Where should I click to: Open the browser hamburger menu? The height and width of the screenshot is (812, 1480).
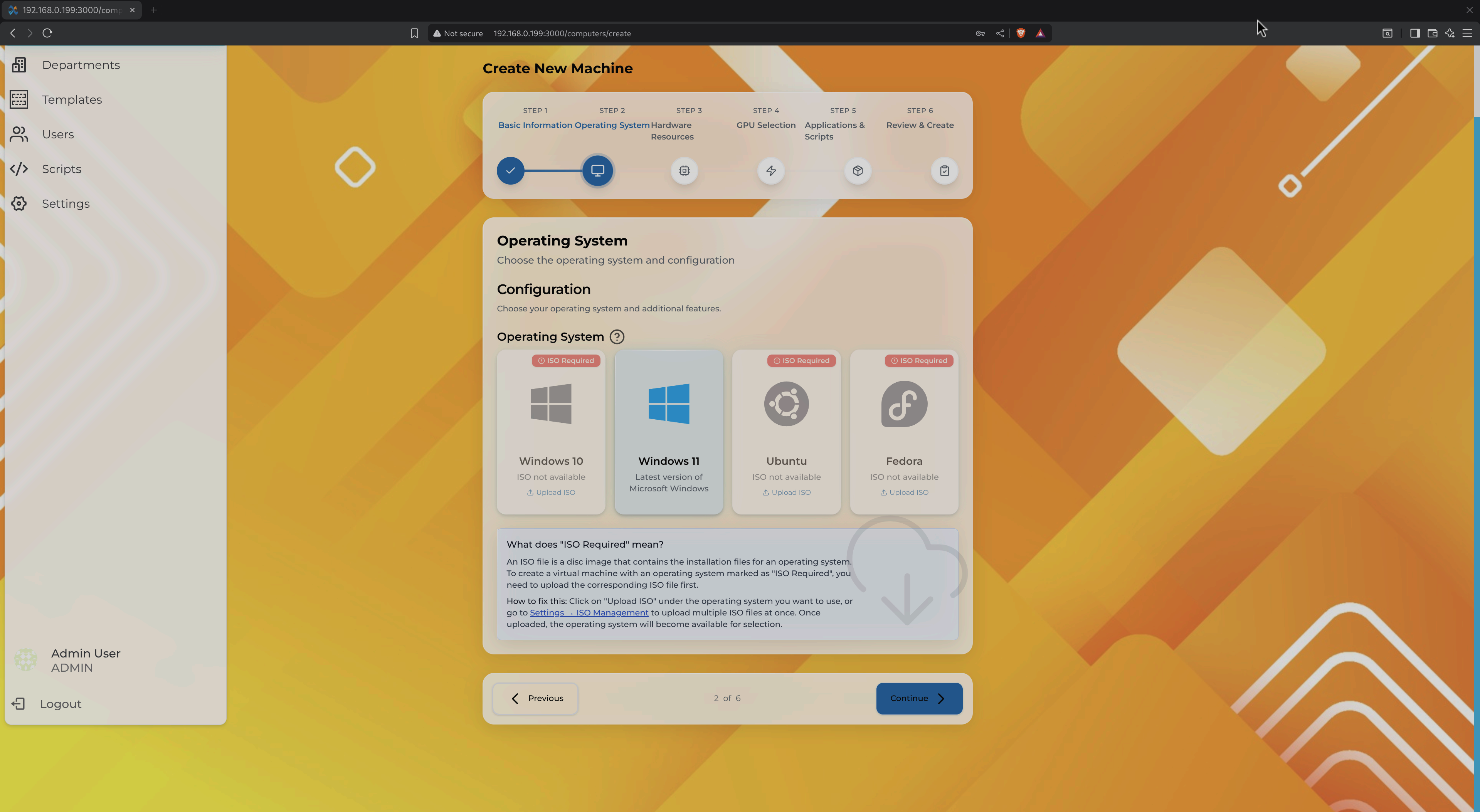click(x=1467, y=33)
